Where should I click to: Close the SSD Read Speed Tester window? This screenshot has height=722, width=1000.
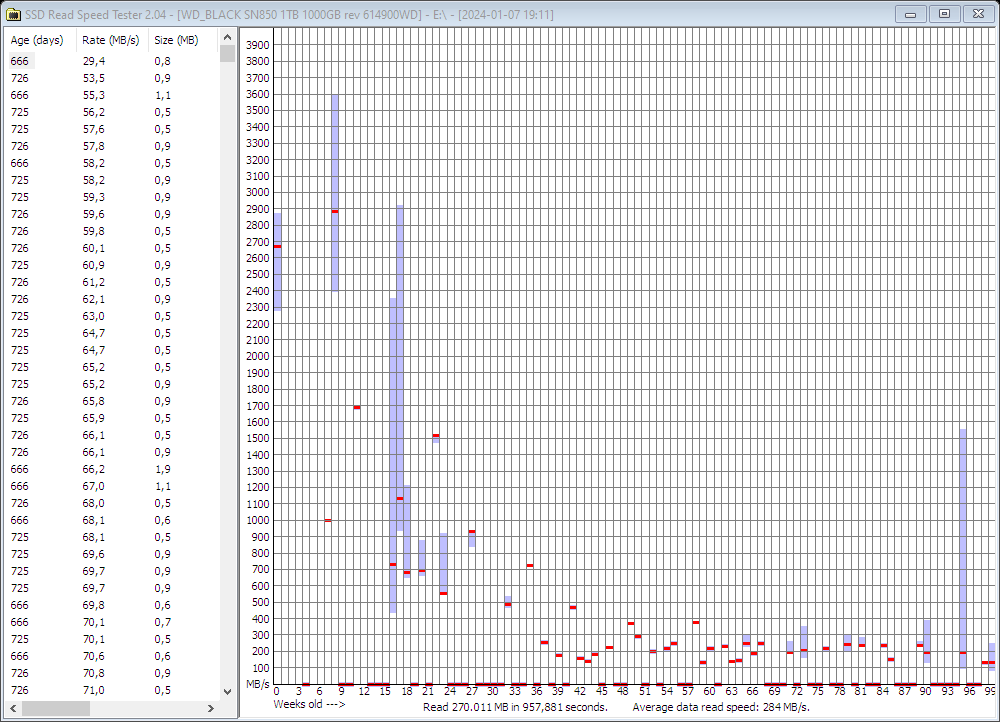pos(977,13)
